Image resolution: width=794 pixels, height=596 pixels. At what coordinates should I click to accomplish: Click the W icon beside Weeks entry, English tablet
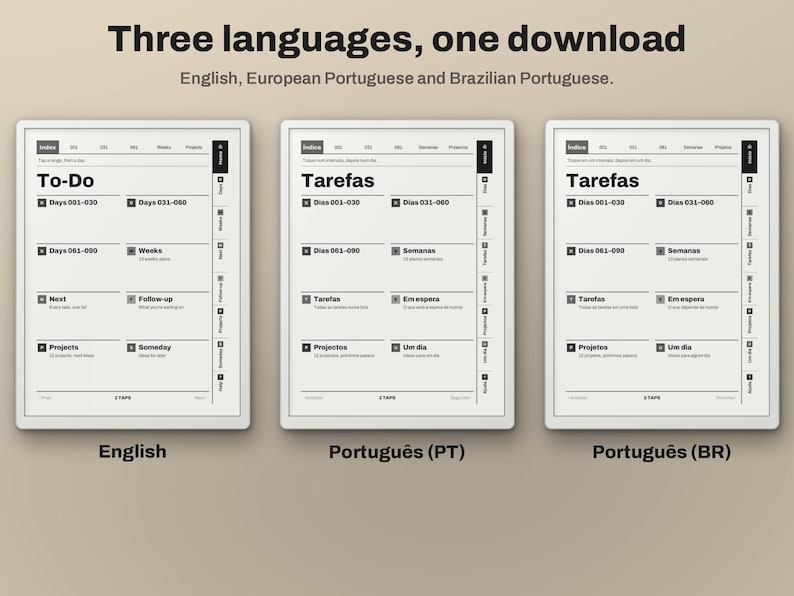[131, 251]
